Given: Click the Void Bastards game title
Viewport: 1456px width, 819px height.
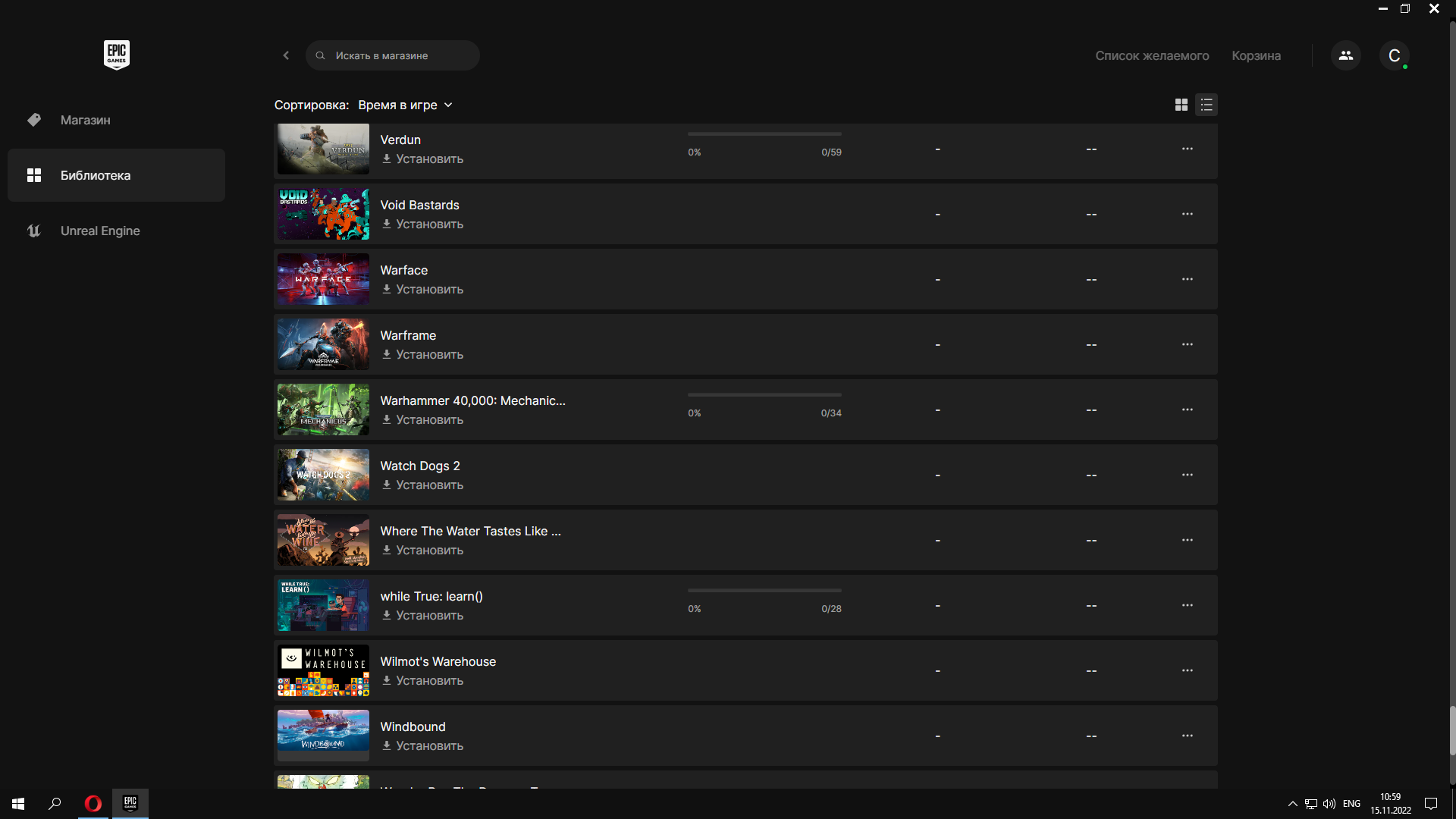Looking at the screenshot, I should tap(419, 206).
